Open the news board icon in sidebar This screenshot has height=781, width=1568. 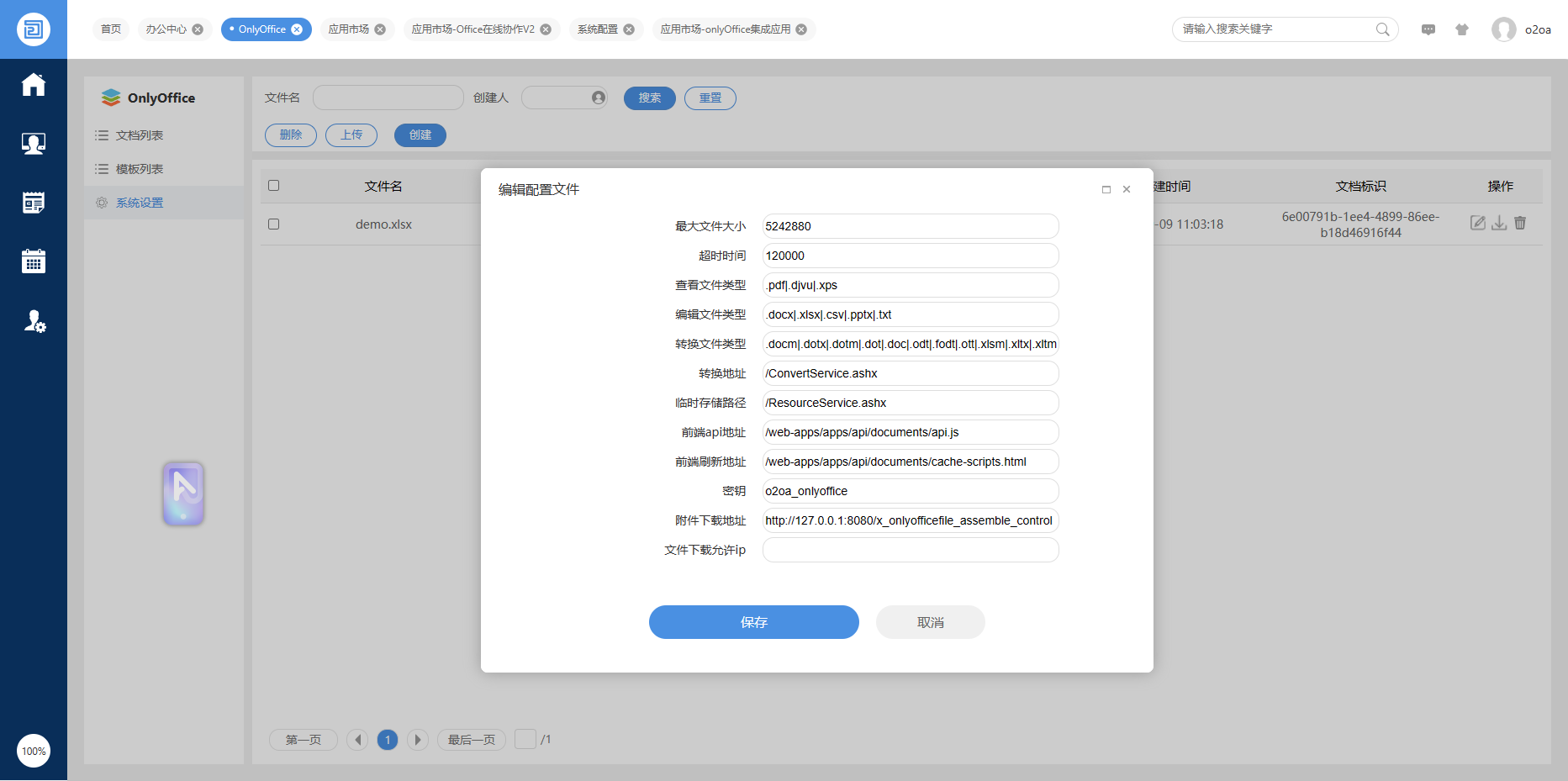click(34, 203)
